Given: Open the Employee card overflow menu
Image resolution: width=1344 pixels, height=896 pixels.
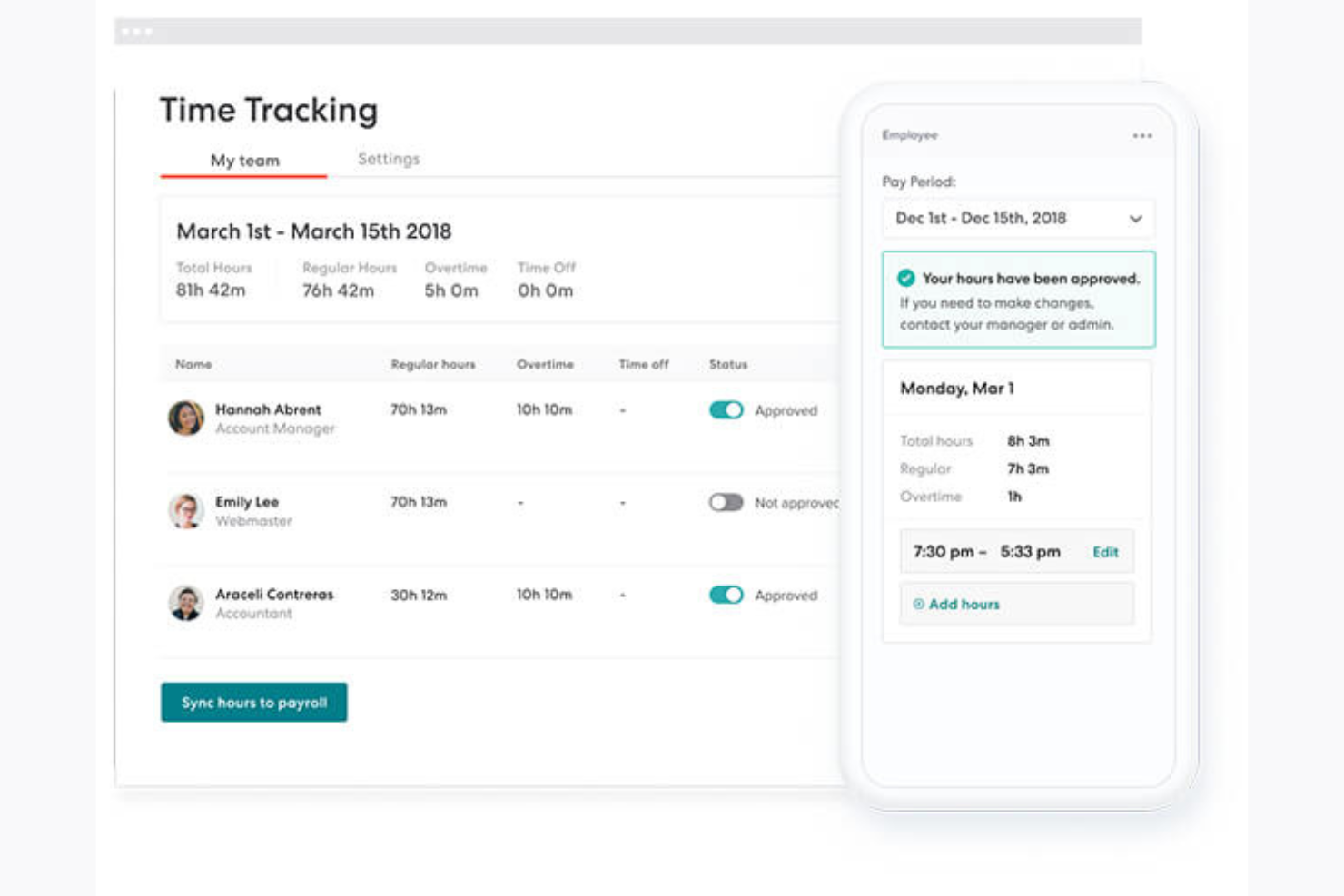Looking at the screenshot, I should click(x=1142, y=134).
